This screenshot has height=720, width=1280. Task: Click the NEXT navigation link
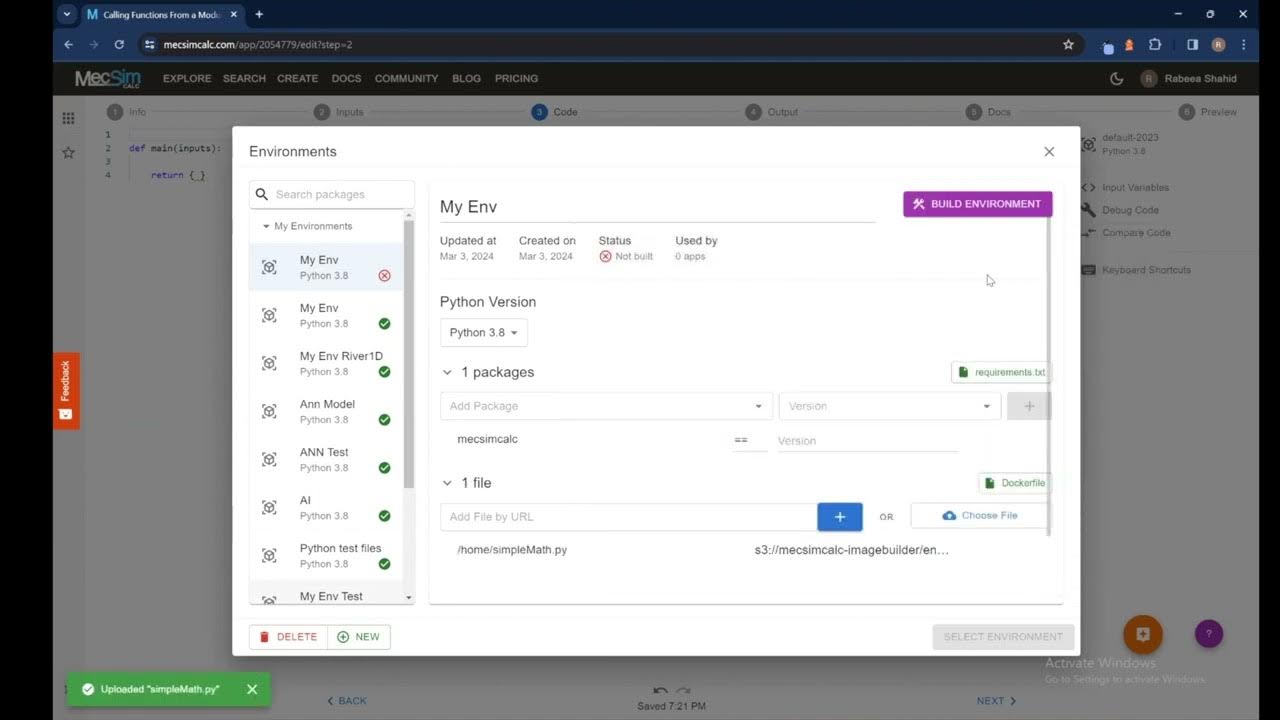997,701
